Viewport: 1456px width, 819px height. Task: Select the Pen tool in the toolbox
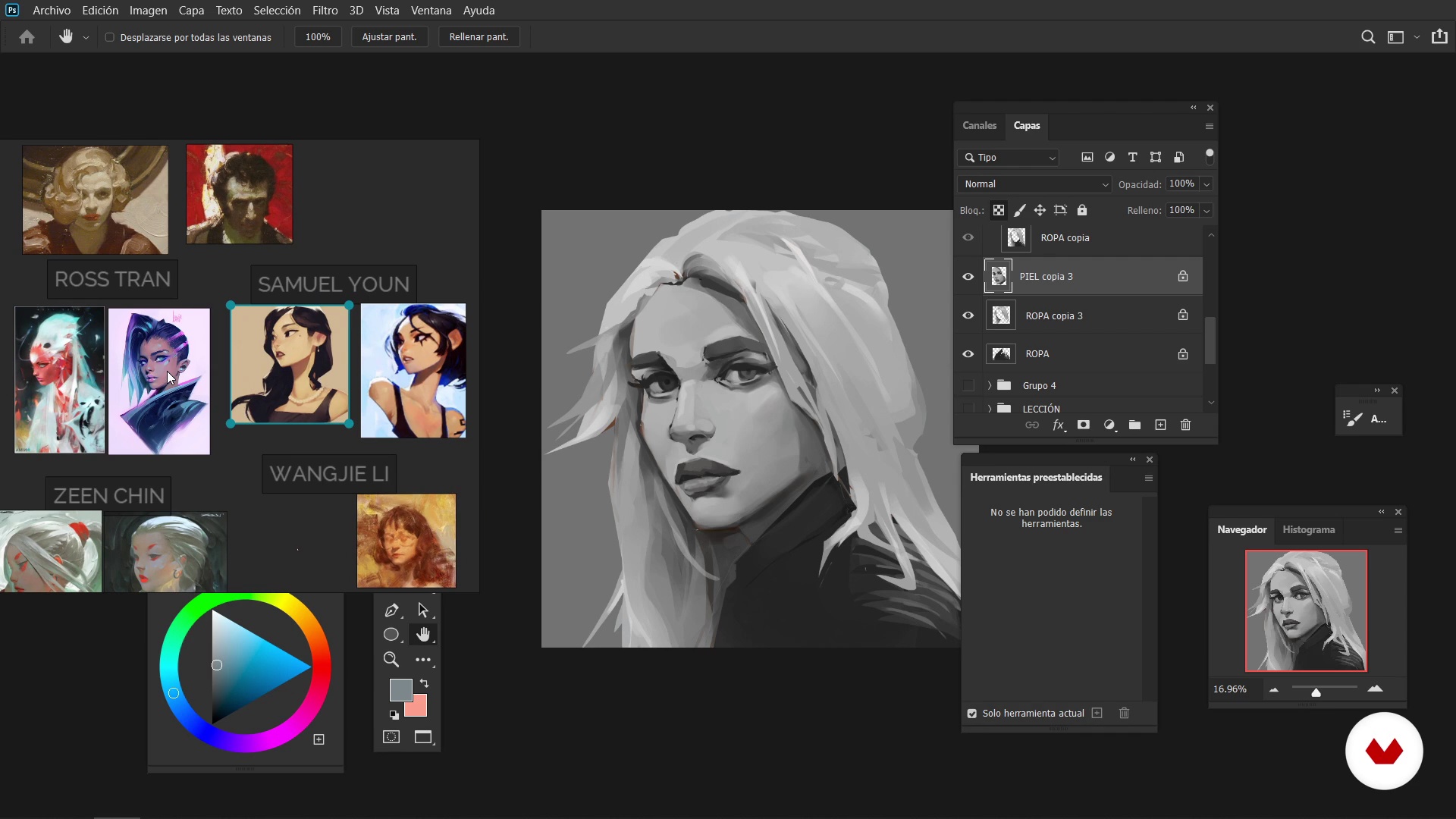391,610
